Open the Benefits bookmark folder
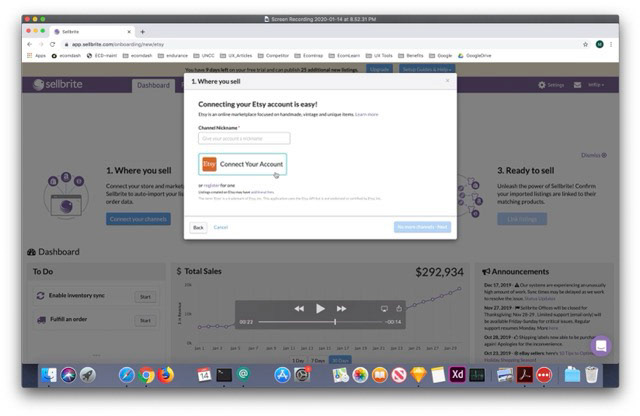640x416 pixels. click(x=411, y=56)
